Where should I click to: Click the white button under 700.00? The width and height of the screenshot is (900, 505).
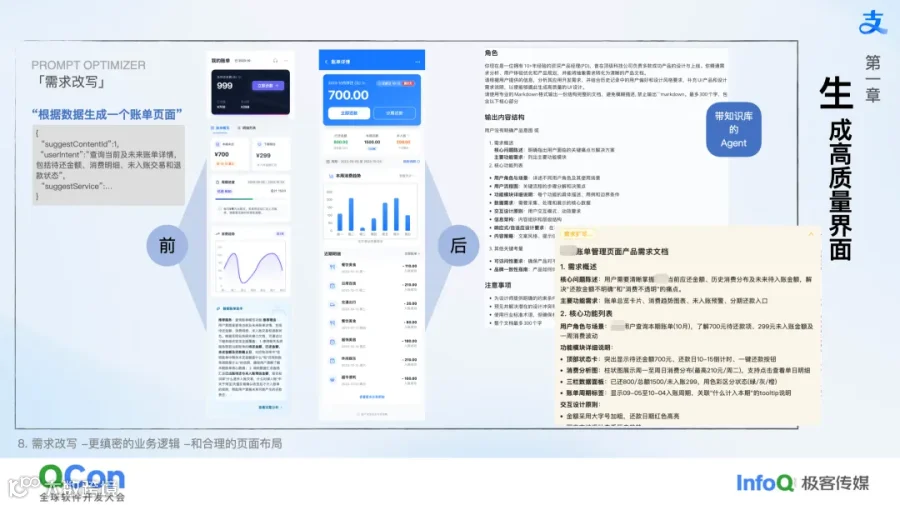pos(349,113)
